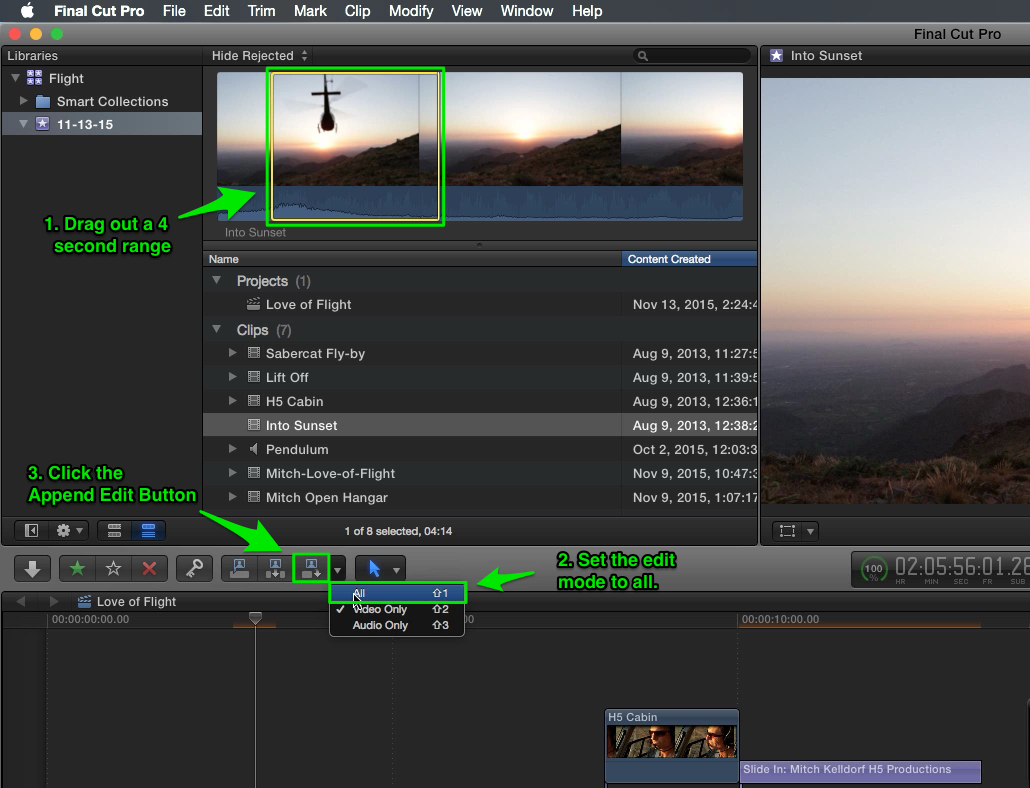Click the browser search field
1030x788 pixels.
[692, 56]
